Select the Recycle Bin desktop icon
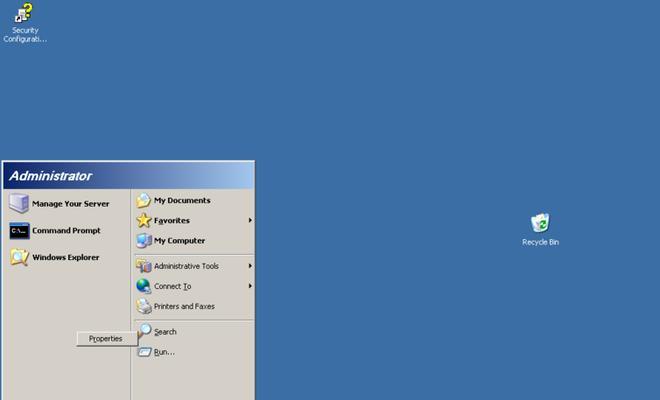 click(540, 223)
